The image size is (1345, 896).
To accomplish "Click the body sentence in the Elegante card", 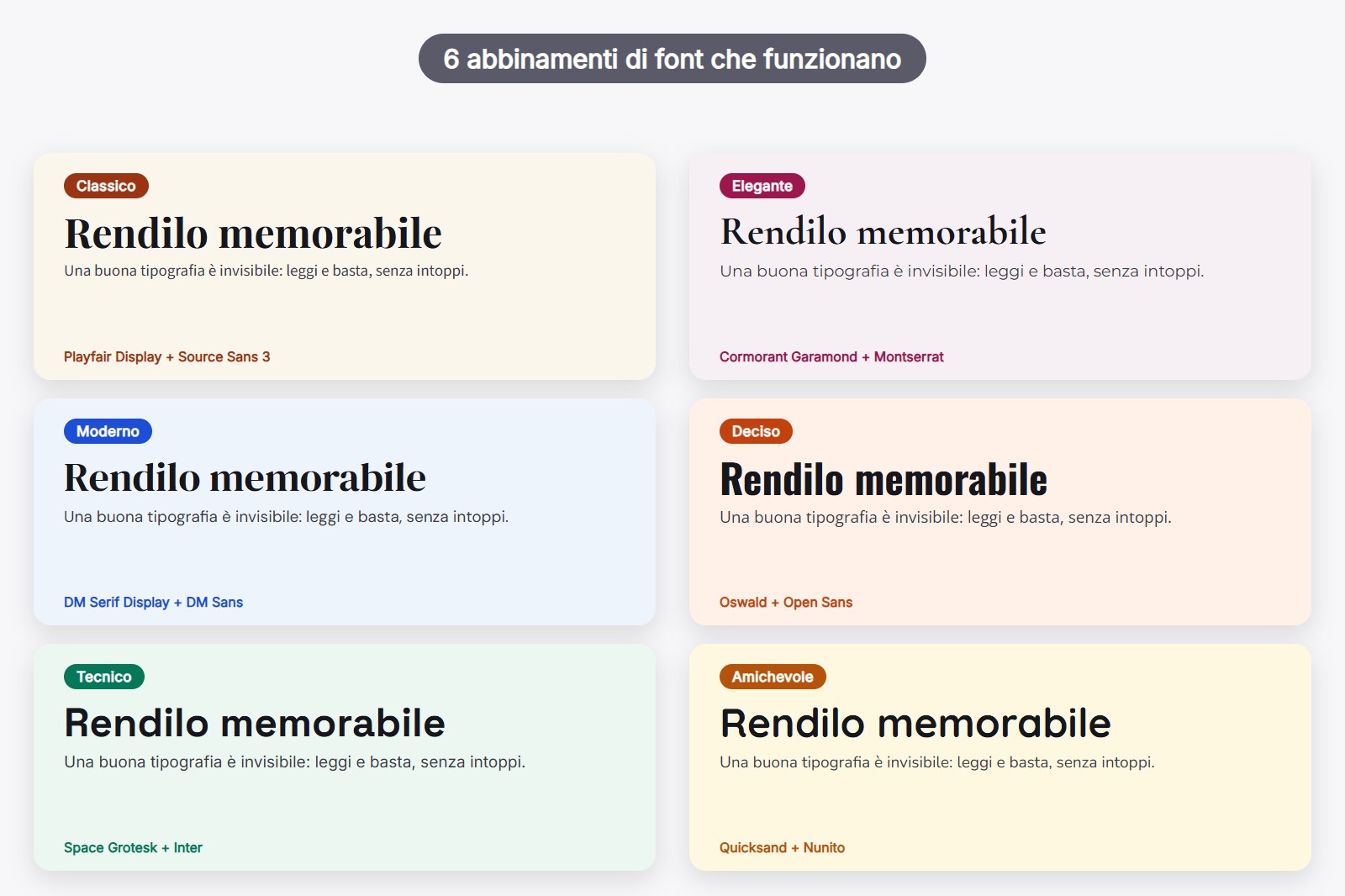I will [x=962, y=271].
